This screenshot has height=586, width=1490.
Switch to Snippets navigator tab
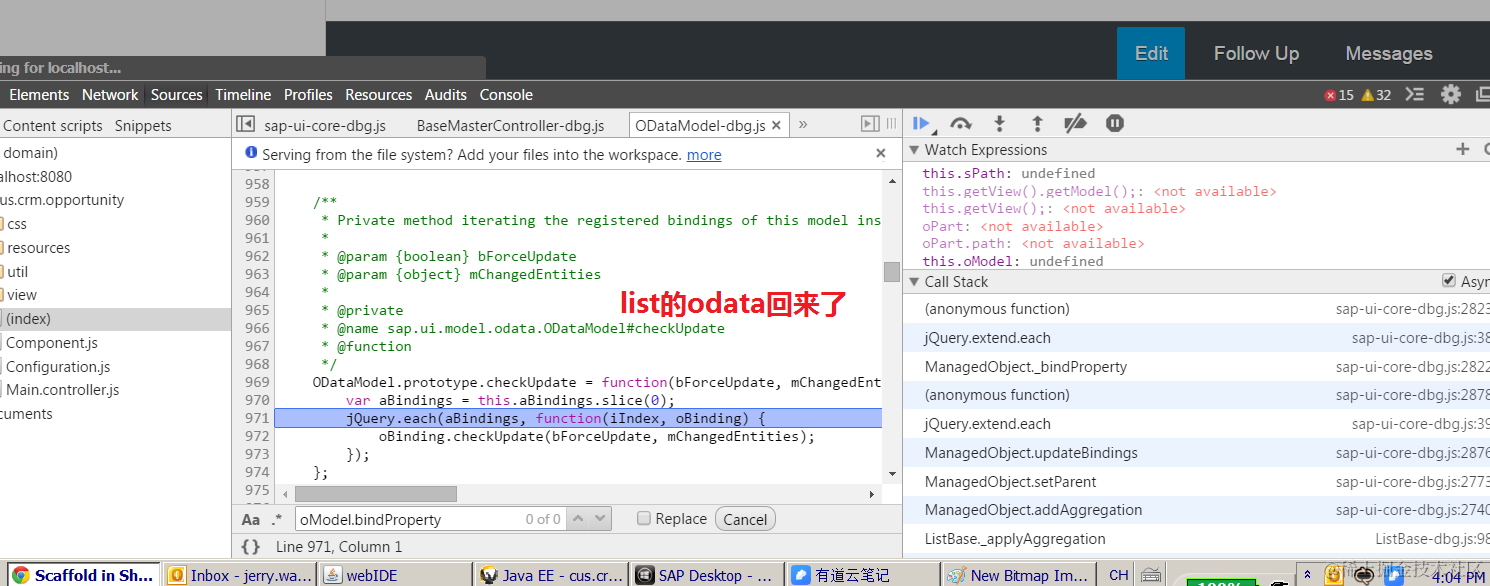pos(143,125)
